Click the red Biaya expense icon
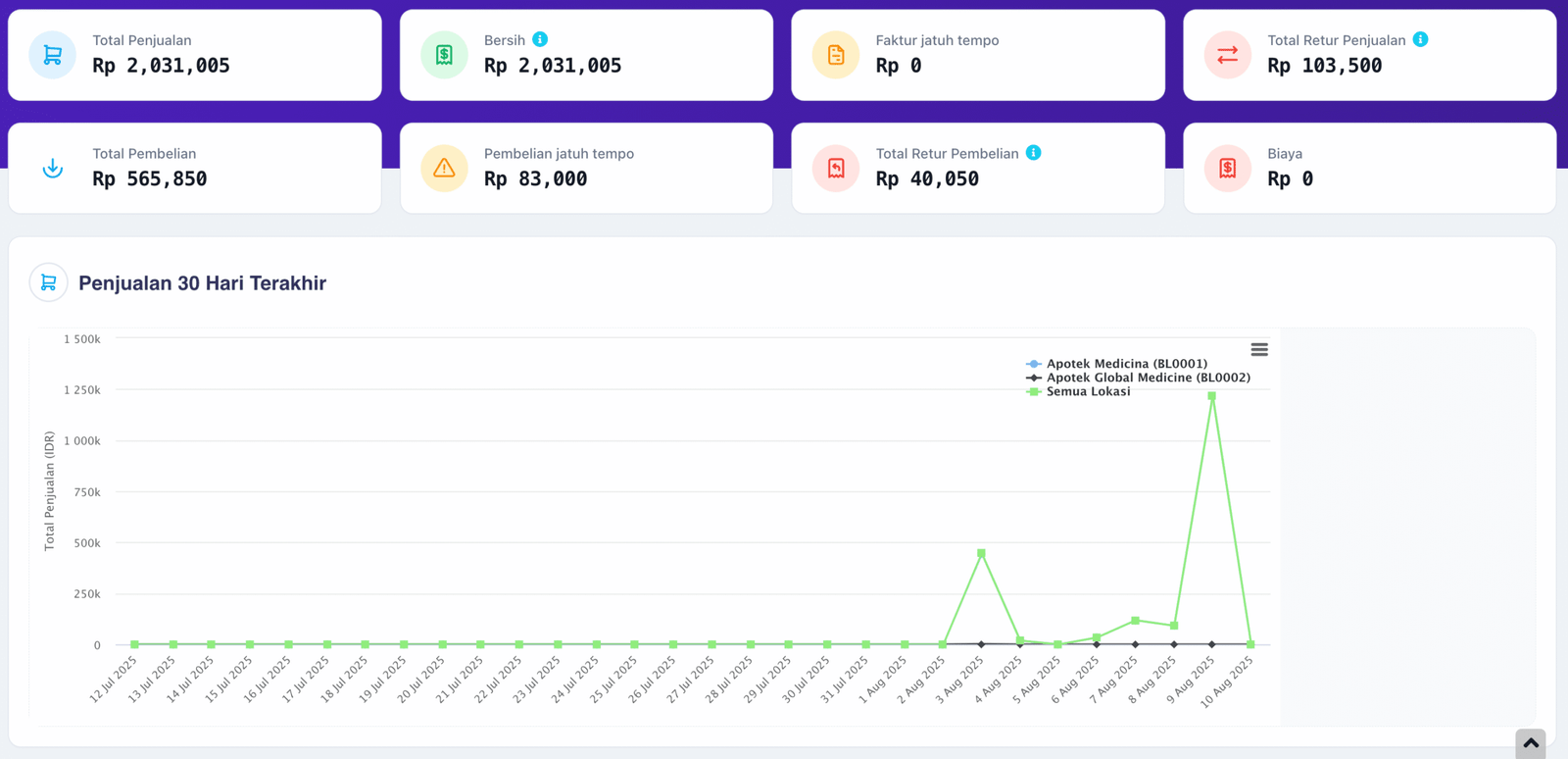 [1227, 169]
